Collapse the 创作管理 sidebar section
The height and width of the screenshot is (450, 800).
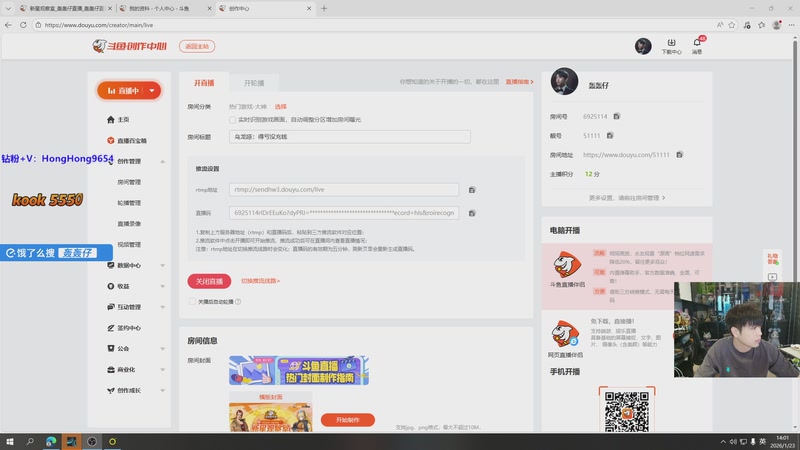point(163,161)
